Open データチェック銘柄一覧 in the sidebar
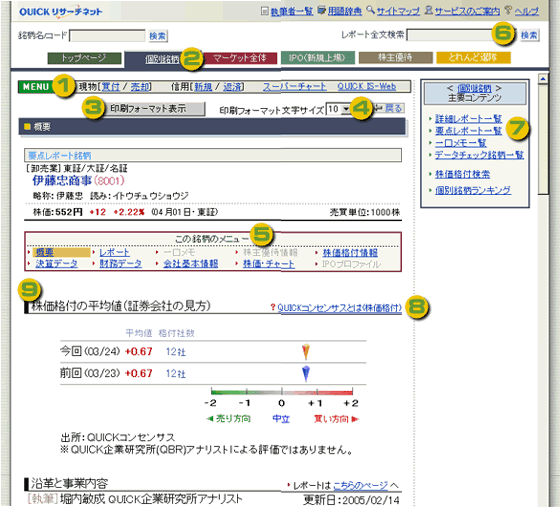This screenshot has width=560, height=510. point(479,155)
